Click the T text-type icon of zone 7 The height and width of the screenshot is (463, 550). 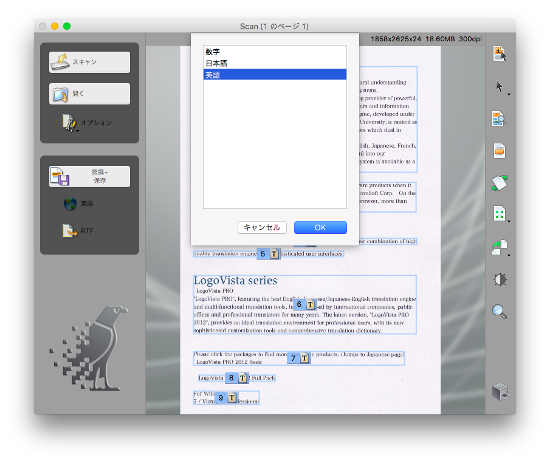point(304,358)
